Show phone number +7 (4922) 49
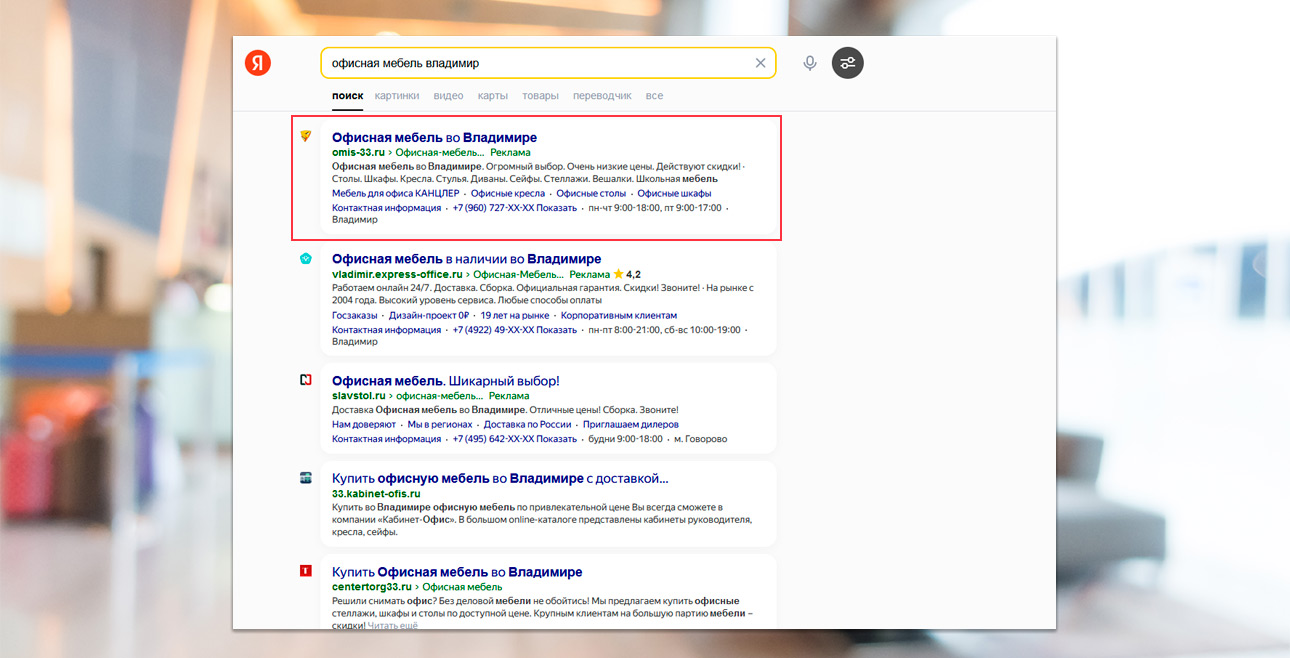The image size is (1290, 658). click(x=514, y=330)
